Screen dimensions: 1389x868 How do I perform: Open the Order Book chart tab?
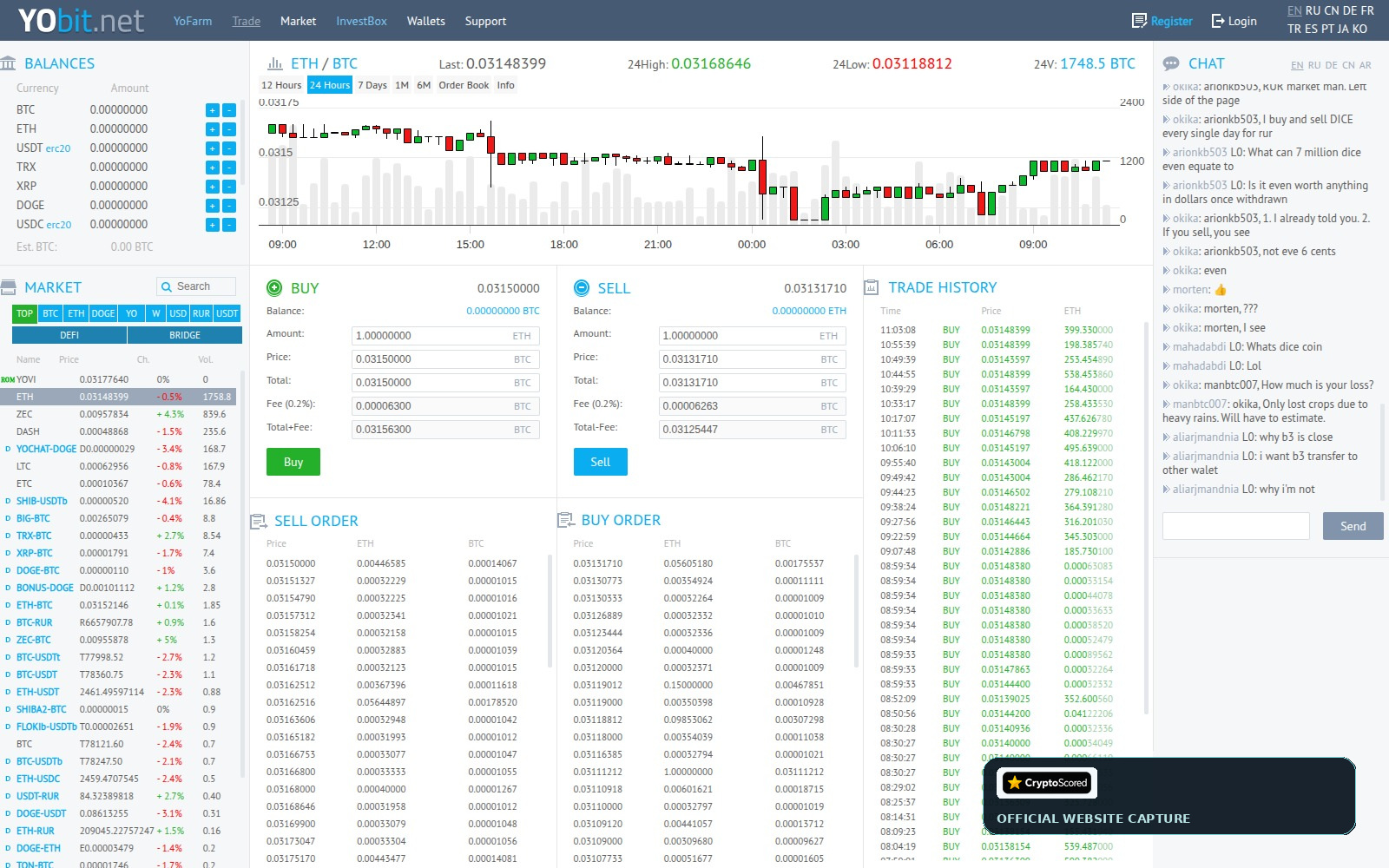coord(464,85)
